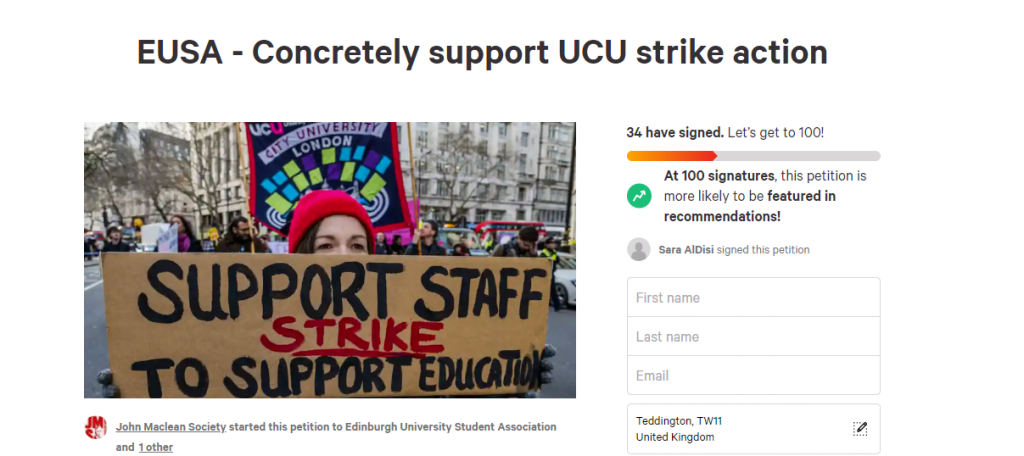Open the "1 other" petition starter link
The height and width of the screenshot is (456, 1024).
tap(155, 448)
